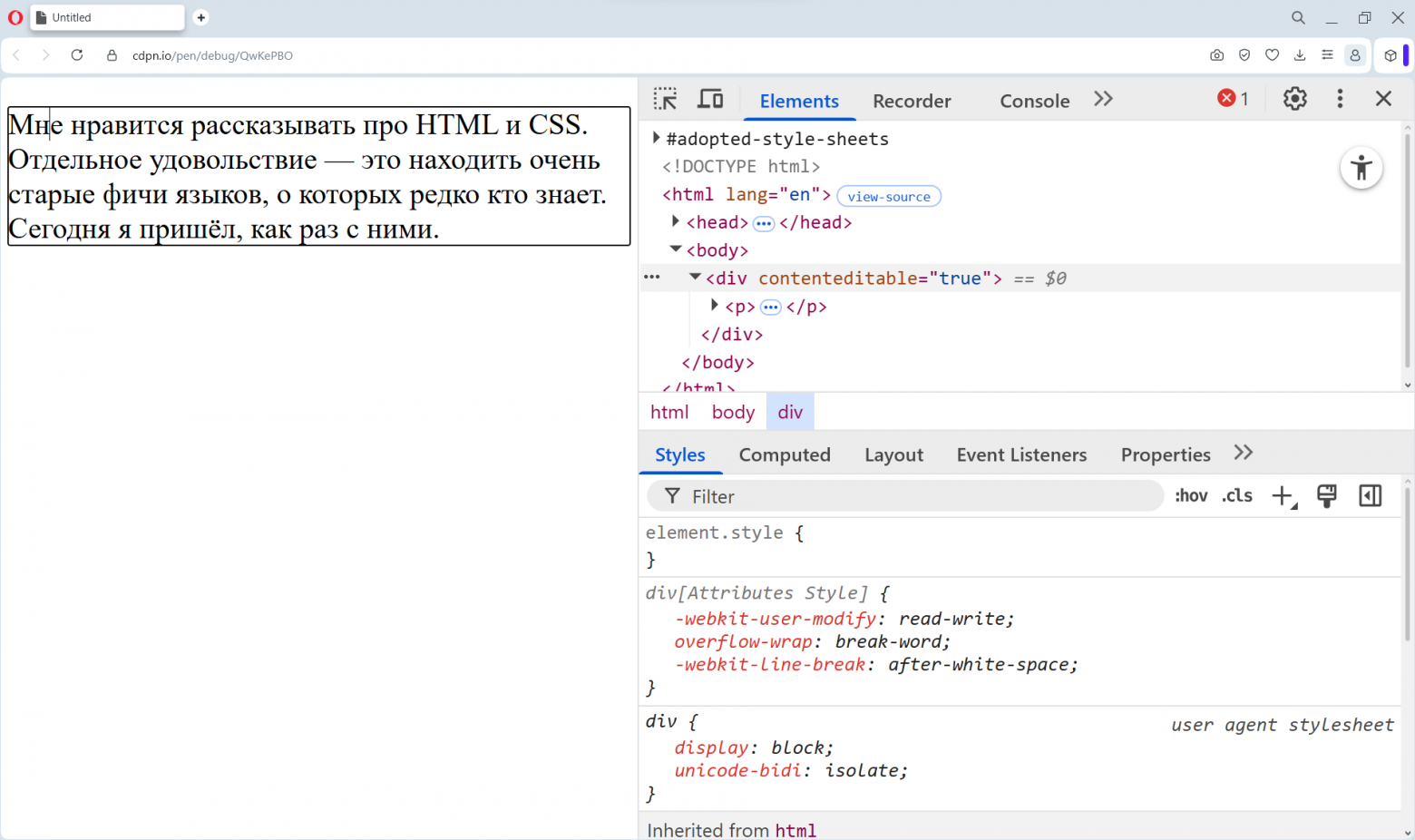1415x840 pixels.
Task: Click the html link in Inherited from
Action: (x=795, y=830)
